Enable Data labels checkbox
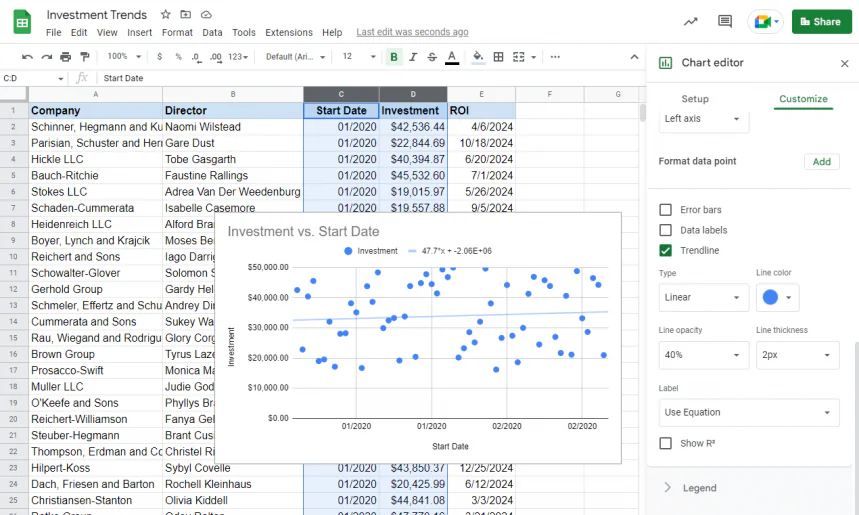 click(665, 230)
